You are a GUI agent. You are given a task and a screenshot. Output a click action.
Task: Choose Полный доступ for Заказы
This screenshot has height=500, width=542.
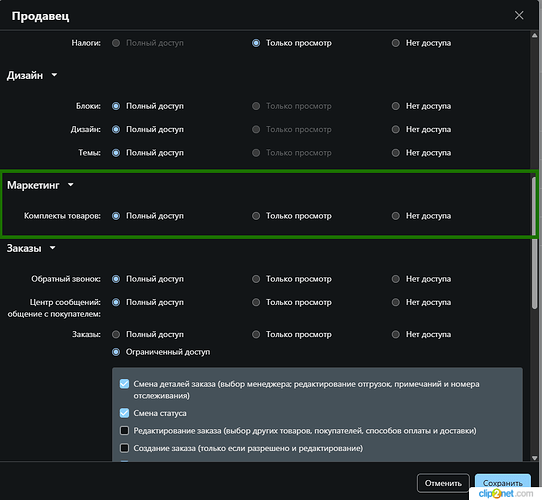click(x=116, y=334)
